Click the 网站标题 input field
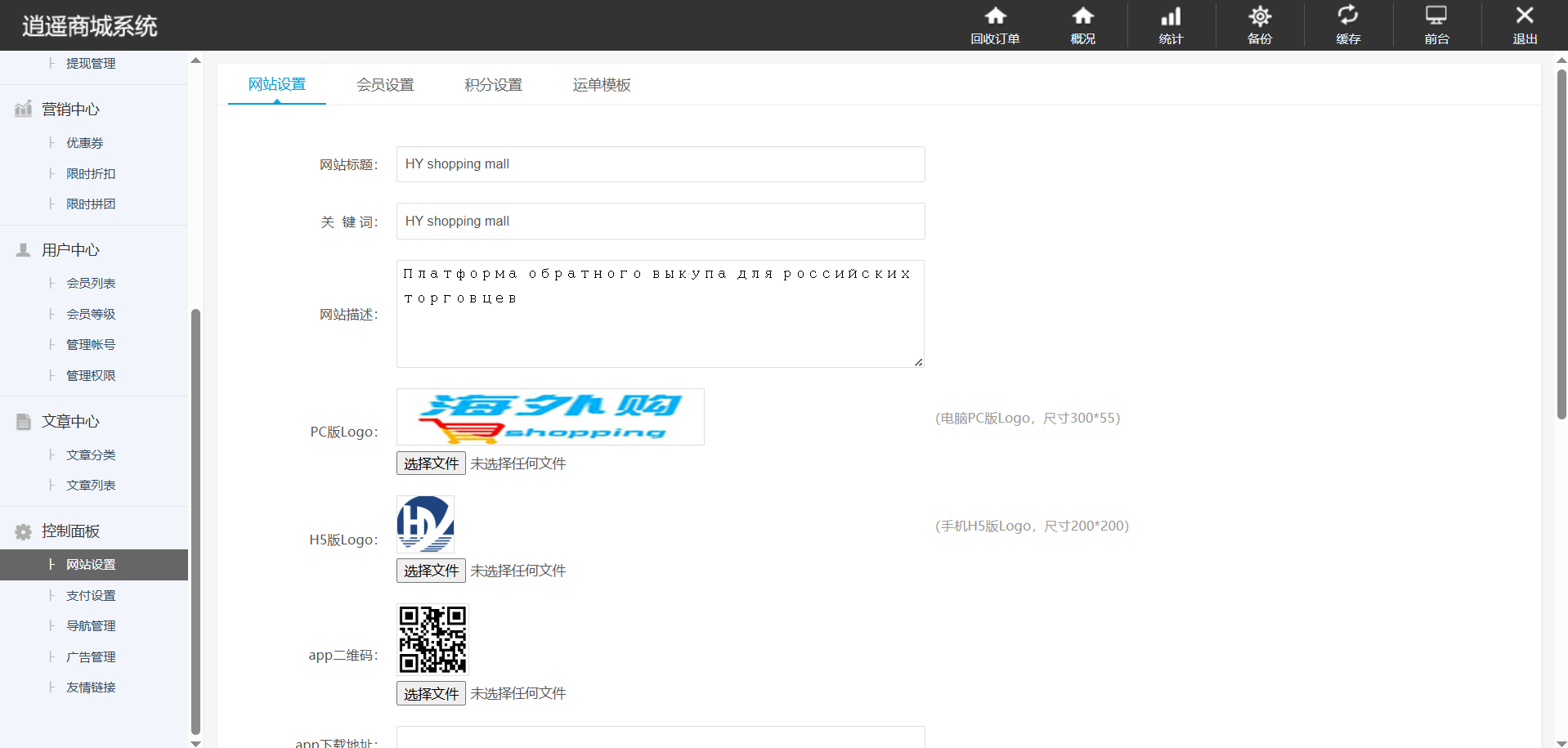Image resolution: width=1568 pixels, height=748 pixels. 660,164
